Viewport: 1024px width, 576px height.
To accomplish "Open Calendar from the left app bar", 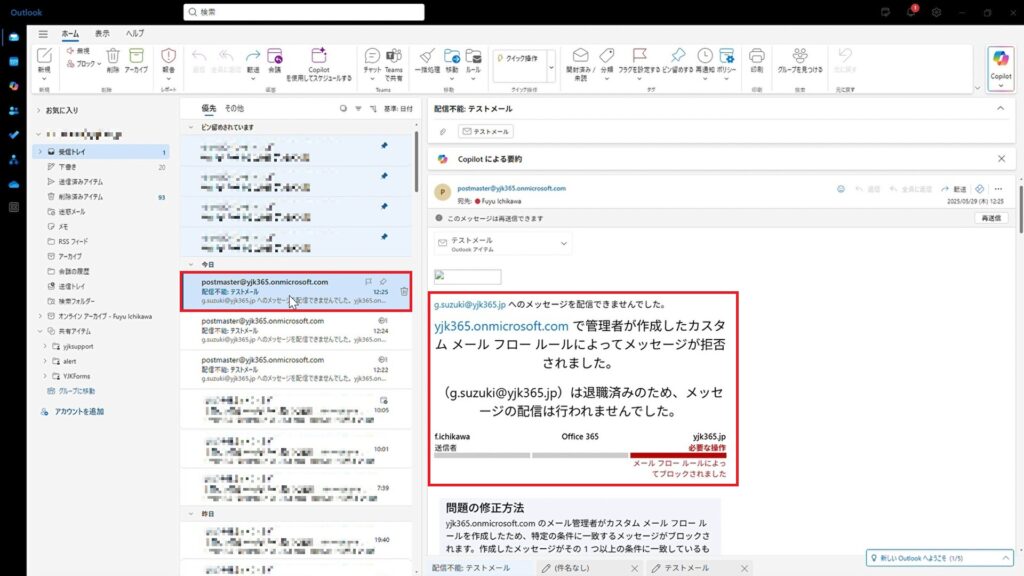I will [x=14, y=62].
